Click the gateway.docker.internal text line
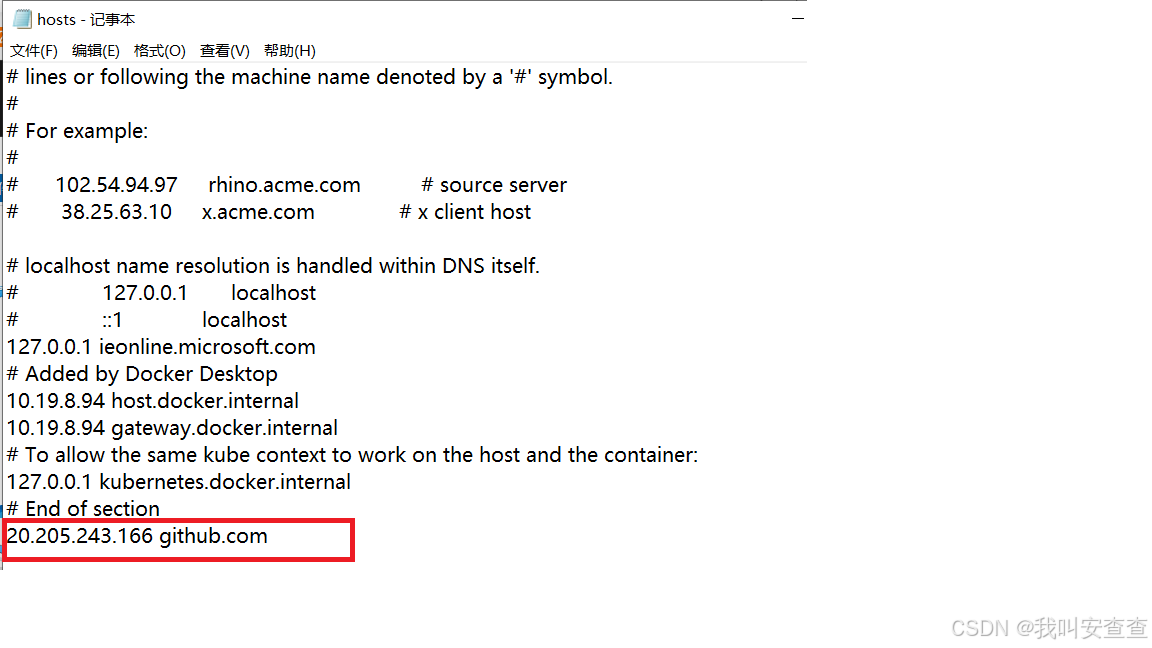1152x648 pixels. [171, 427]
